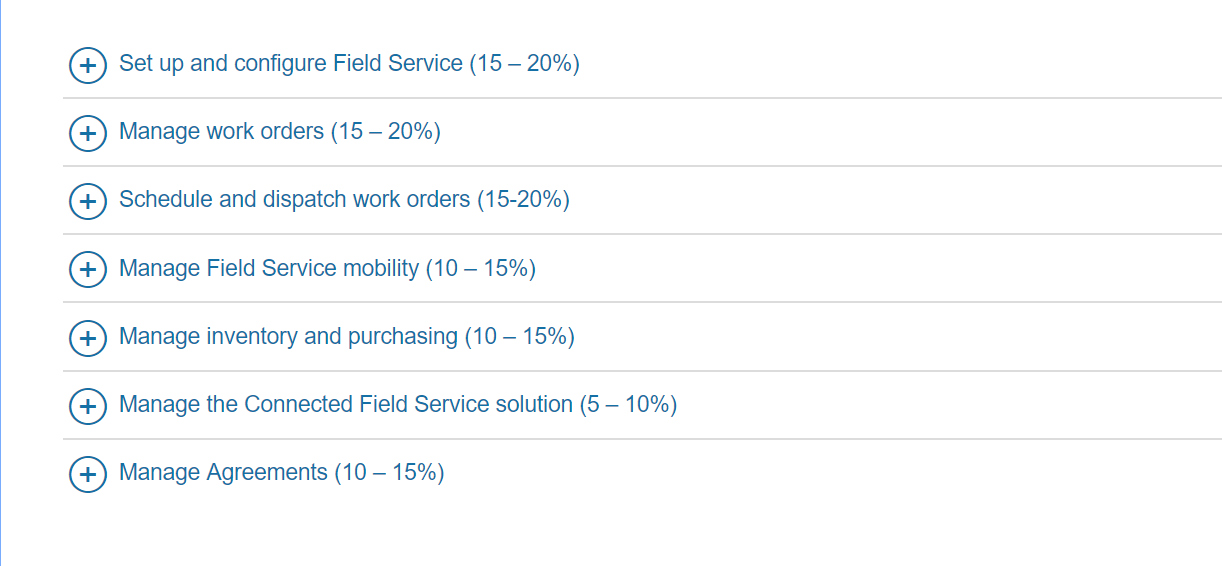Click "(15 – 20%)" after Manage work orders
Viewport: 1222px width, 566px height.
(x=386, y=132)
